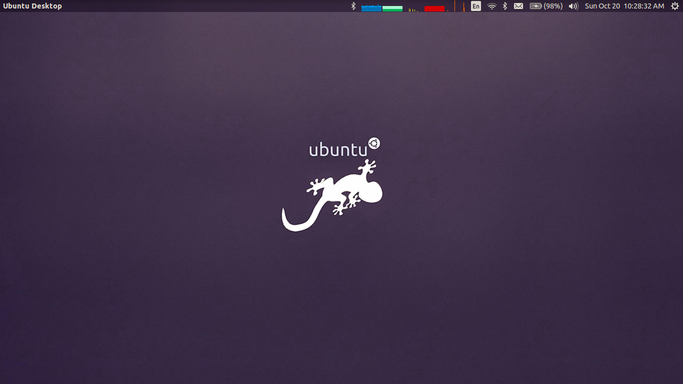Click the green memory usage graph
Viewport: 683px width, 384px height.
(392, 8)
